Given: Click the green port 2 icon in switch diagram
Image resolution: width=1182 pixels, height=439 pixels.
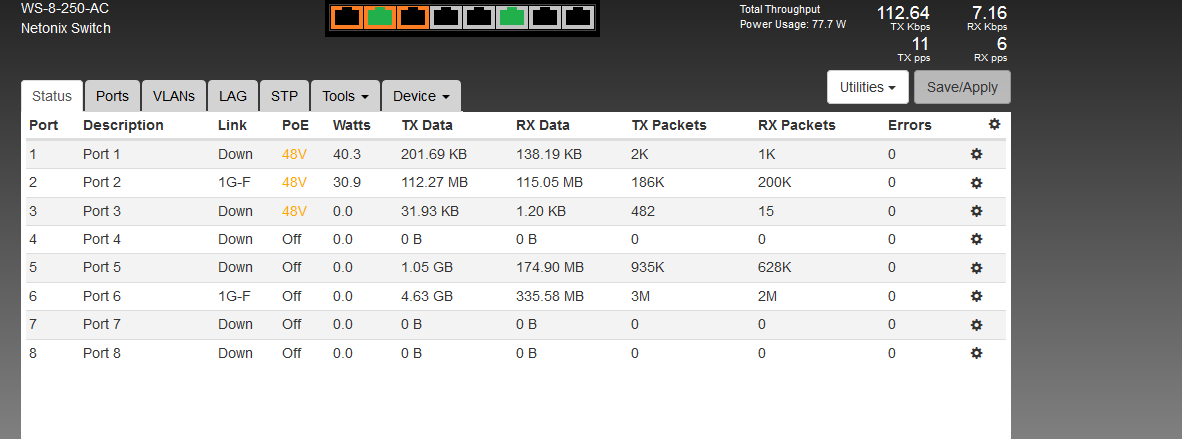Looking at the screenshot, I should tap(380, 17).
